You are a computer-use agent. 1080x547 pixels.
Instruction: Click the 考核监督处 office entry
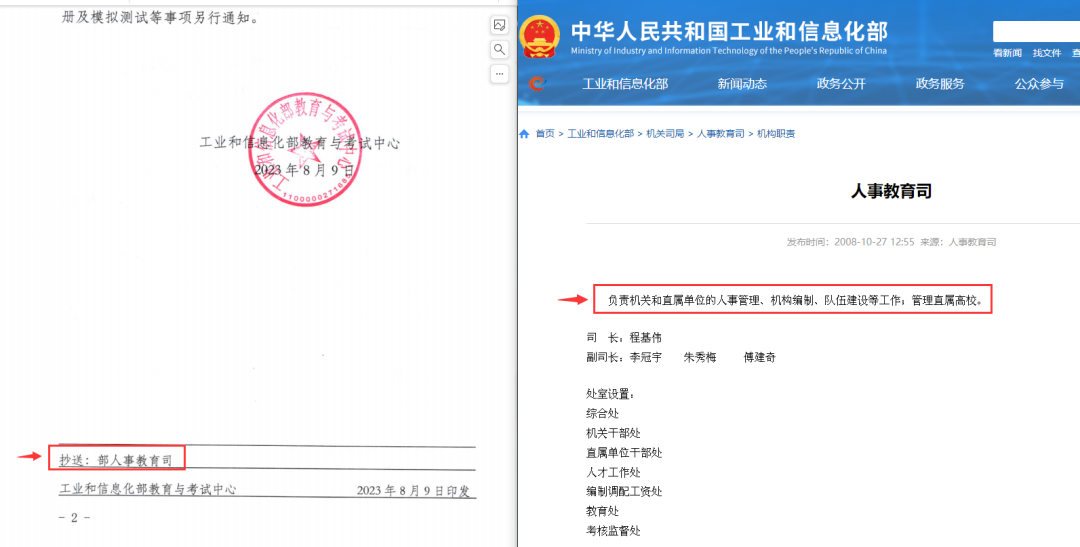tap(613, 531)
